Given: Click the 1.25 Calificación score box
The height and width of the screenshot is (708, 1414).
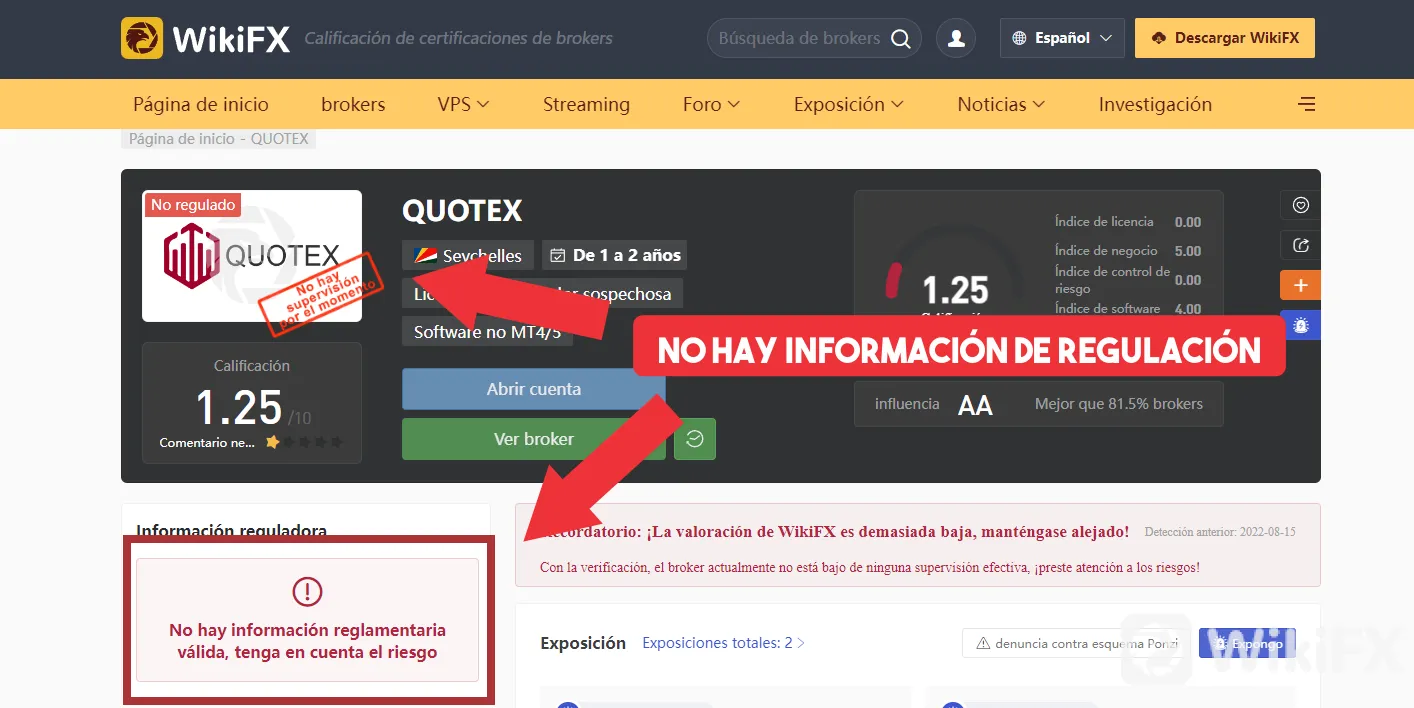Looking at the screenshot, I should pyautogui.click(x=252, y=403).
